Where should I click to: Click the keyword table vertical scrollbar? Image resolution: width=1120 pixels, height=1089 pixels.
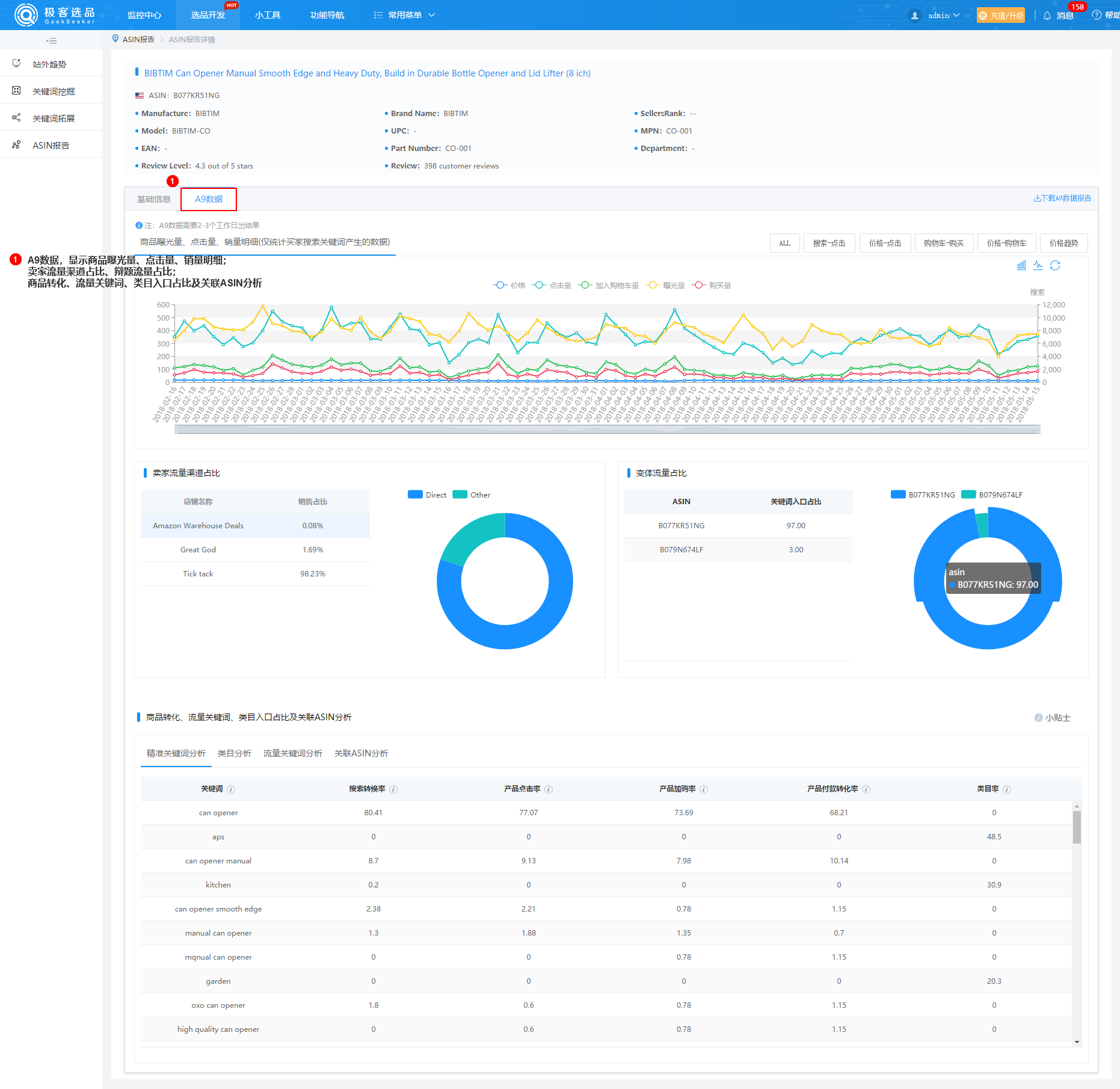[x=1077, y=827]
